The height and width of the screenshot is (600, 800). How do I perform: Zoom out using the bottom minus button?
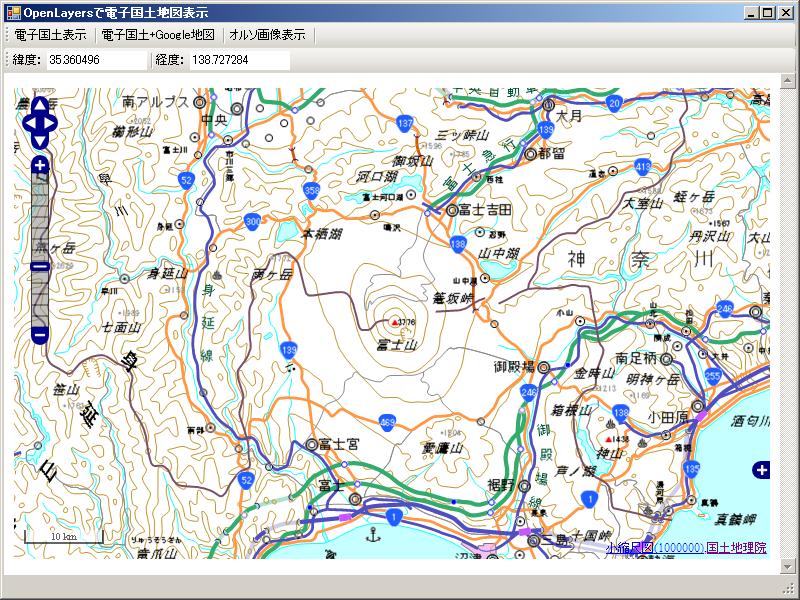(40, 335)
